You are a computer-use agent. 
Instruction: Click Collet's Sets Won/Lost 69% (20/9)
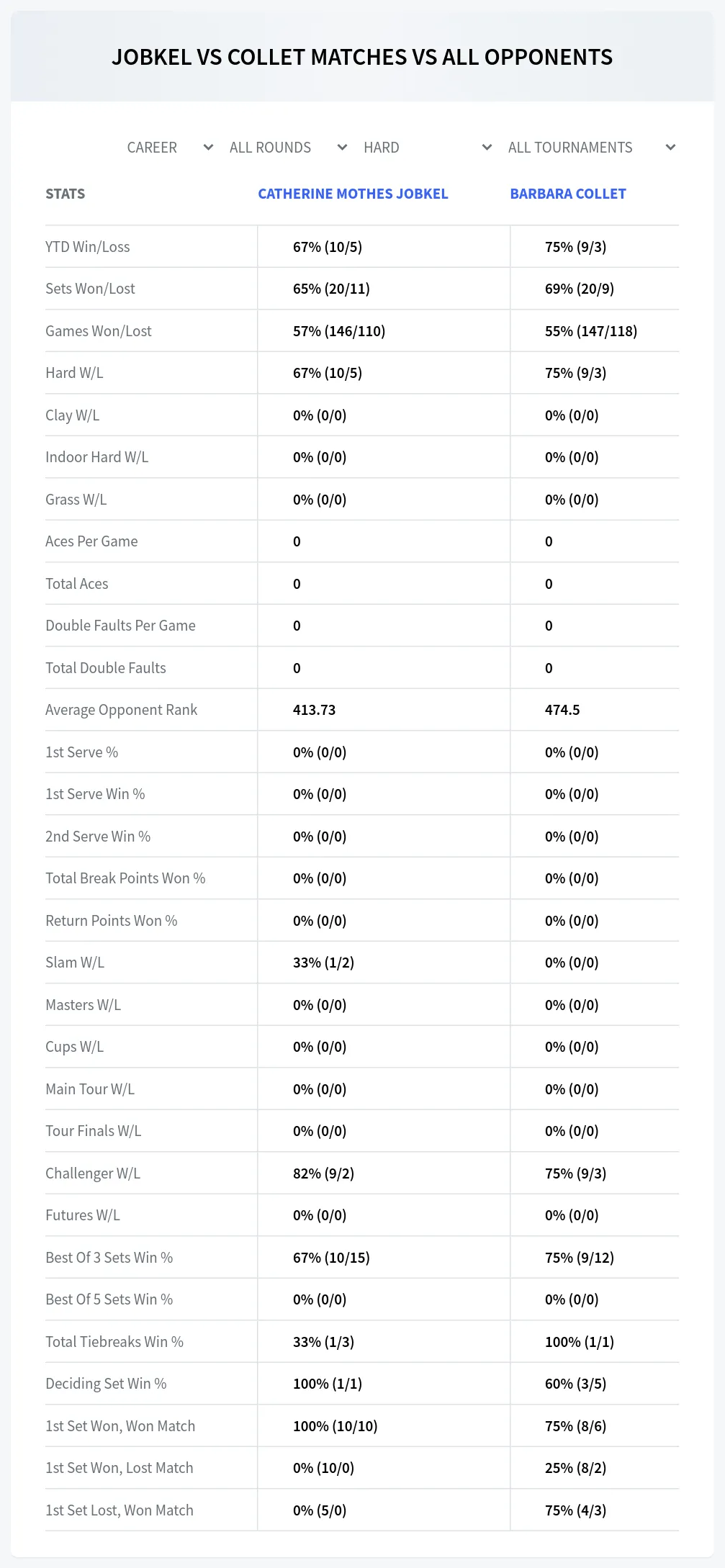click(580, 289)
